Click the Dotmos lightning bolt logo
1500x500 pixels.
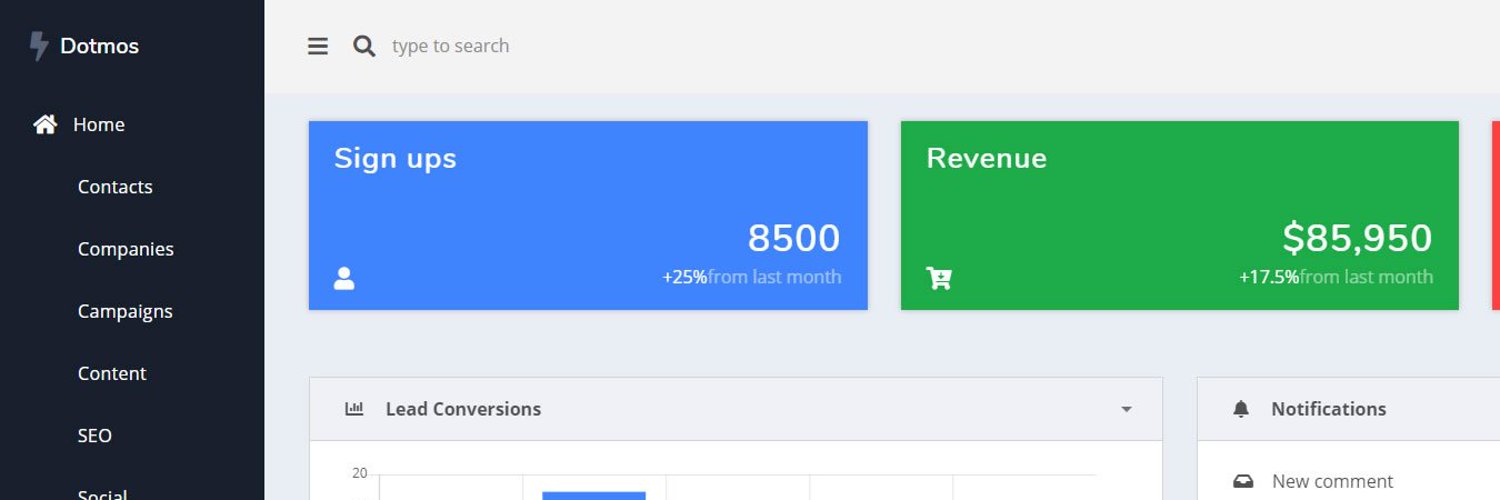tap(38, 46)
